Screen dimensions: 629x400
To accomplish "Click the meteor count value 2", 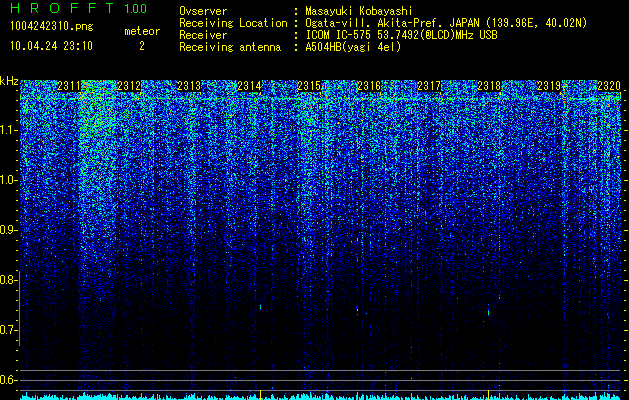I will [x=142, y=46].
